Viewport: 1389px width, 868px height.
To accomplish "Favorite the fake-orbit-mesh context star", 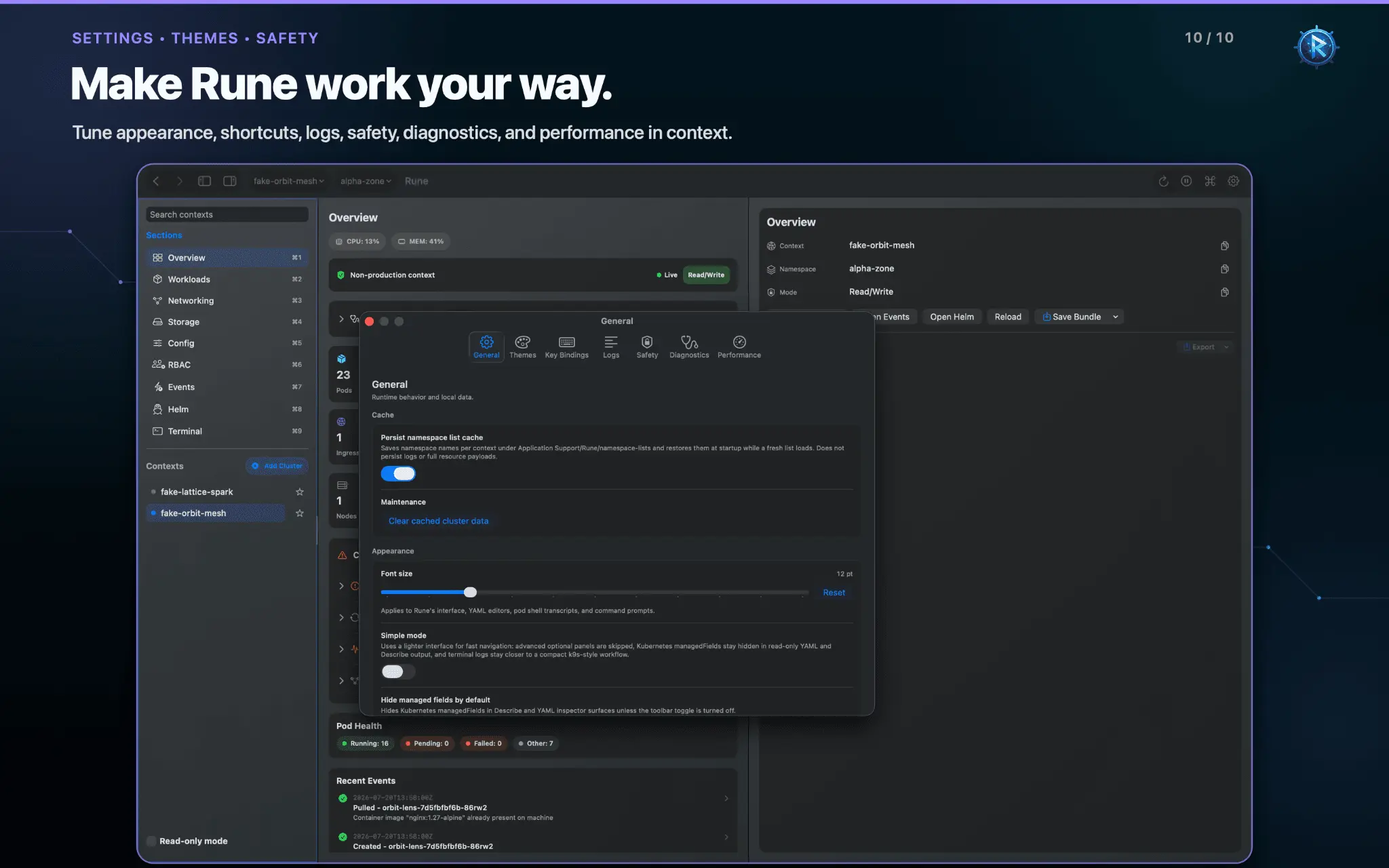I will point(300,513).
